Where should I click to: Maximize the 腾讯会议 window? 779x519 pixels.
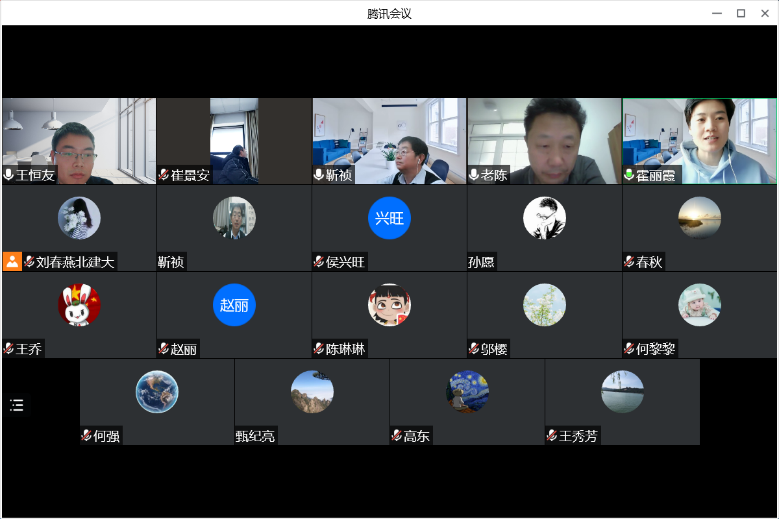[x=740, y=13]
